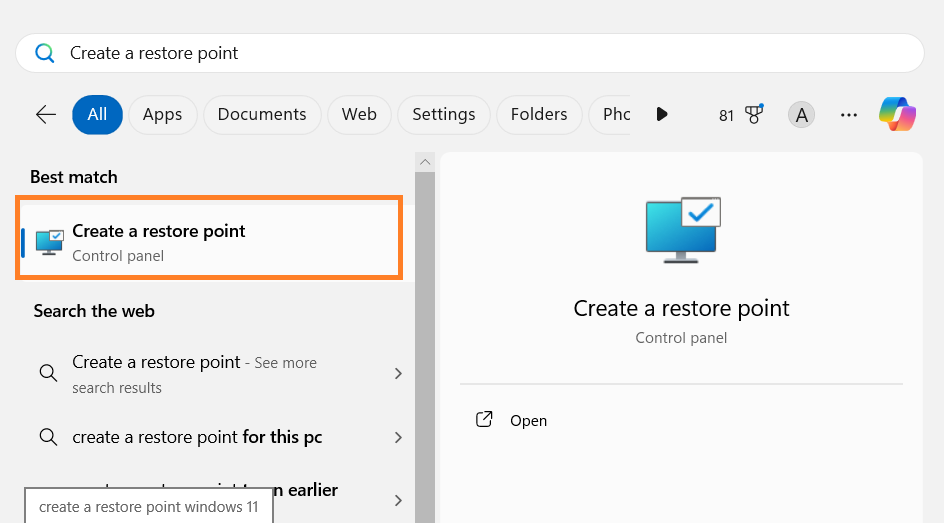Select the Folders filter tab
Image resolution: width=944 pixels, height=523 pixels.
pyautogui.click(x=538, y=115)
